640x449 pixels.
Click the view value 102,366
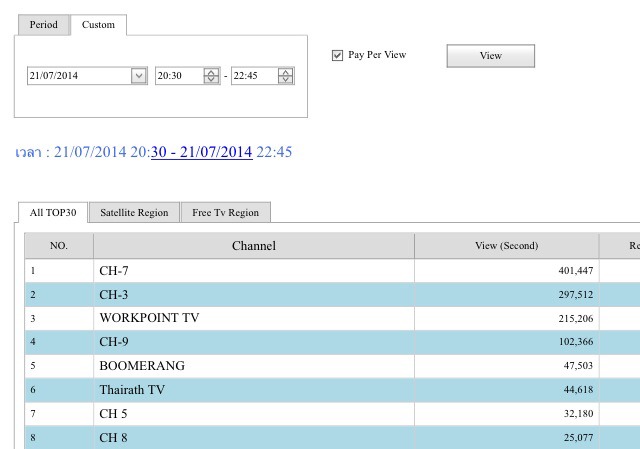(x=576, y=342)
